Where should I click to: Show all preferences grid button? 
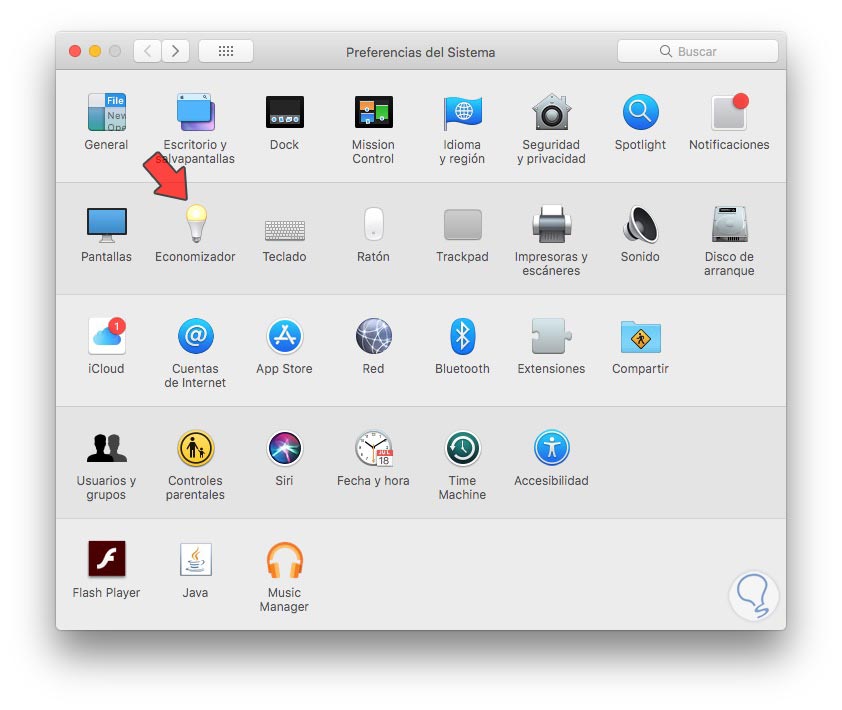226,52
